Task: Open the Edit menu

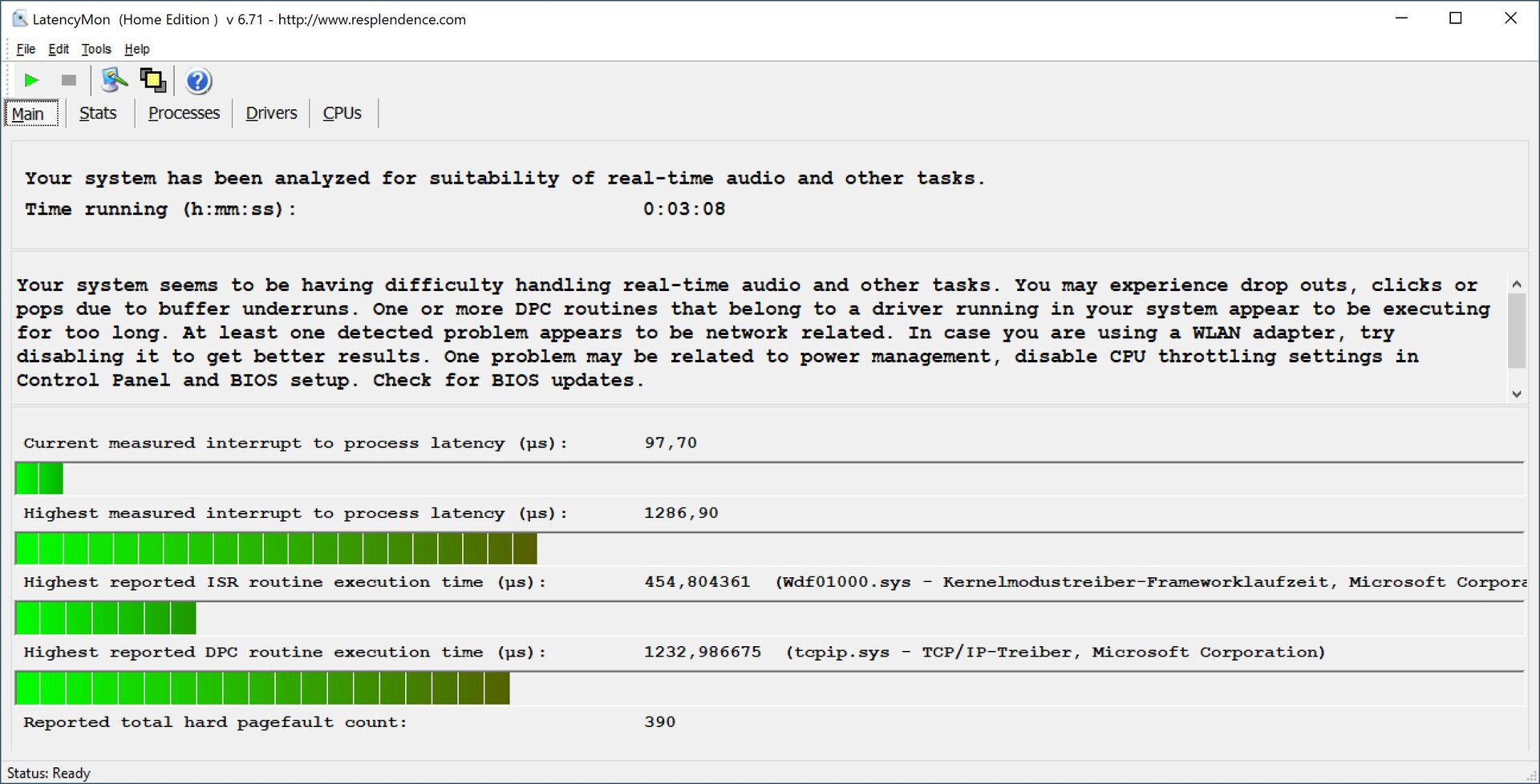Action: pos(59,49)
